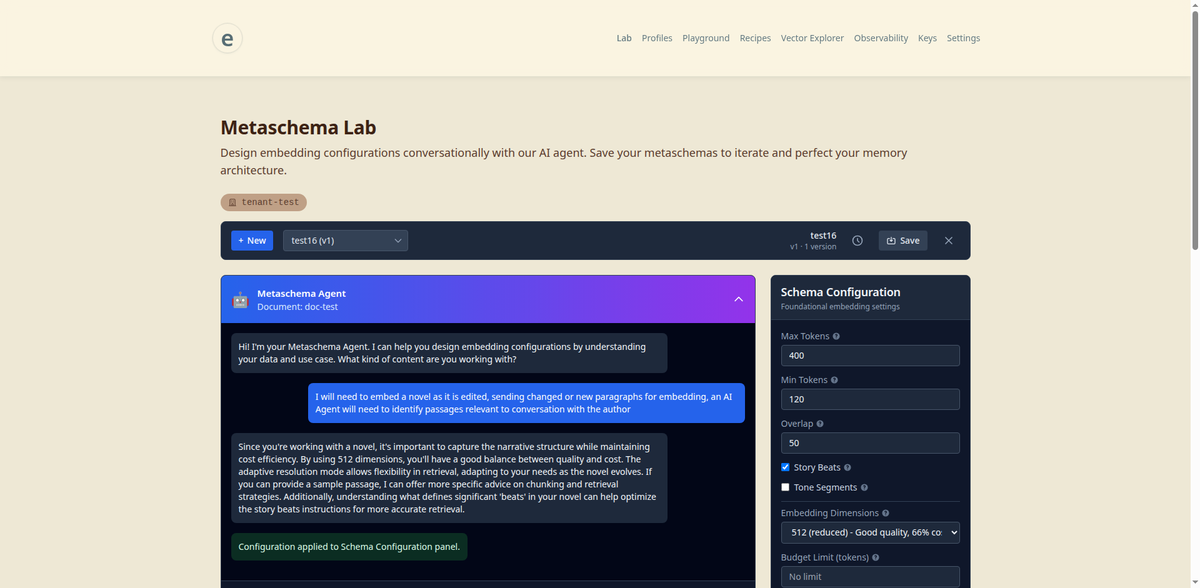
Task: Disable the Story Beats checkbox
Action: [785, 467]
